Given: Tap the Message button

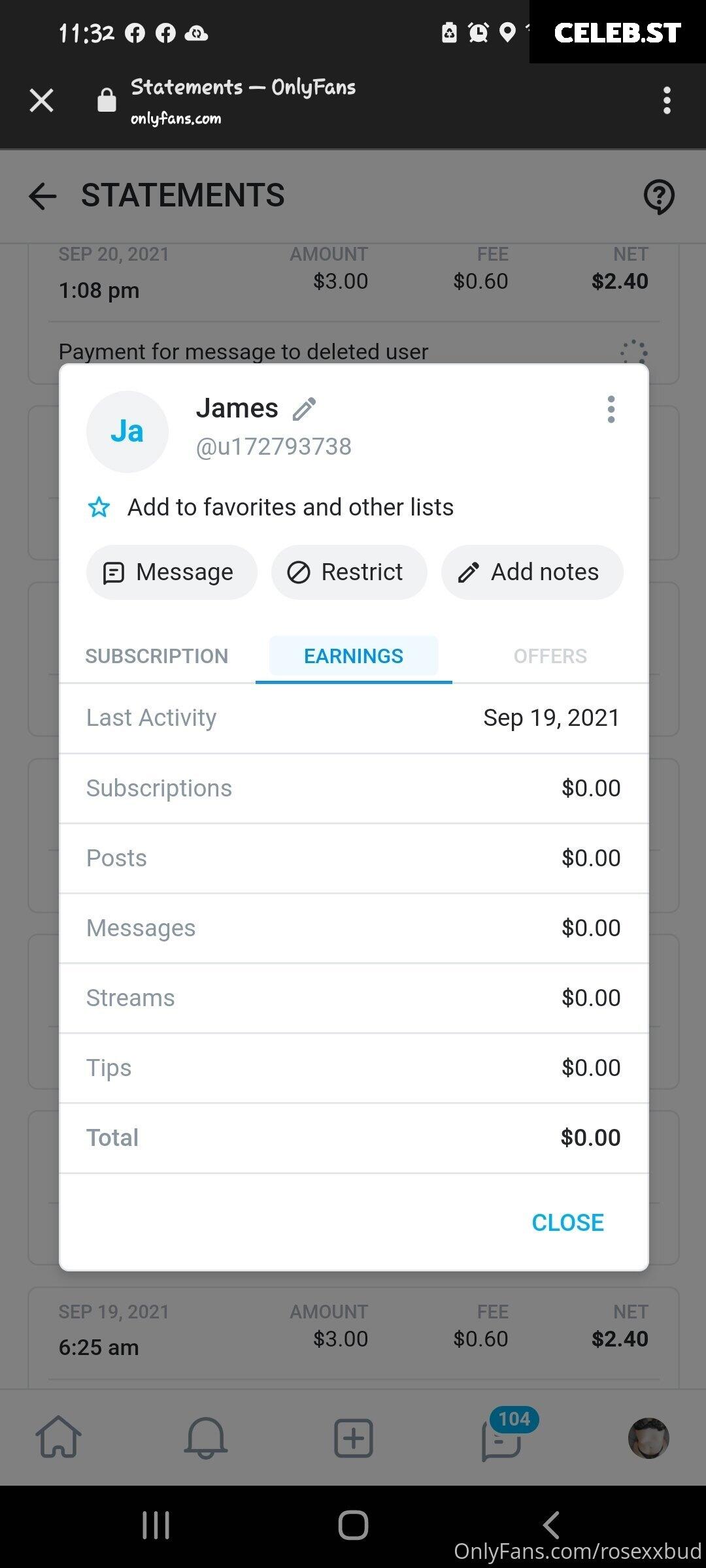Looking at the screenshot, I should click(x=171, y=572).
